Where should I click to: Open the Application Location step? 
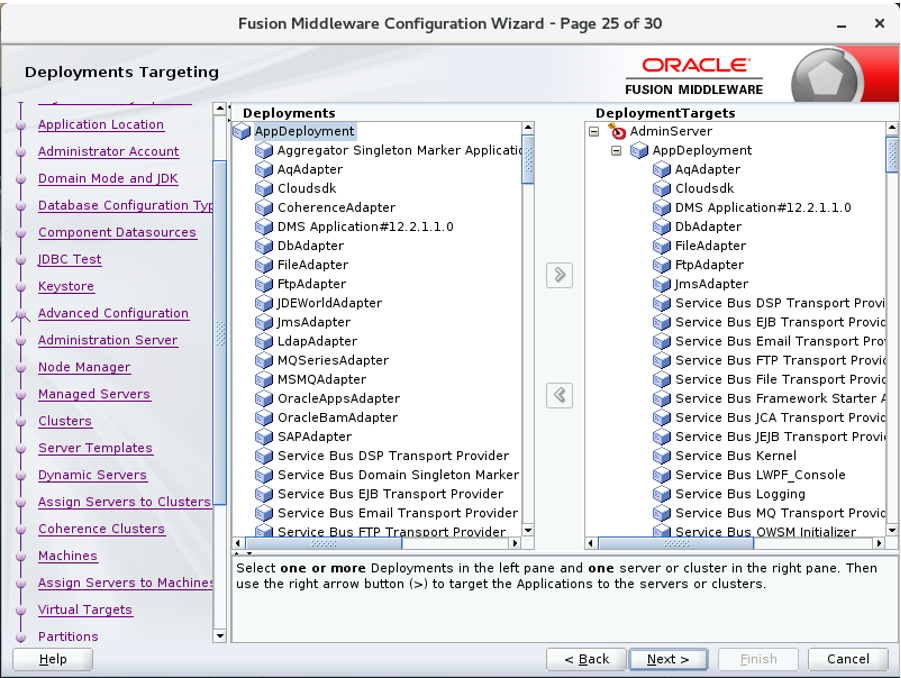(101, 125)
